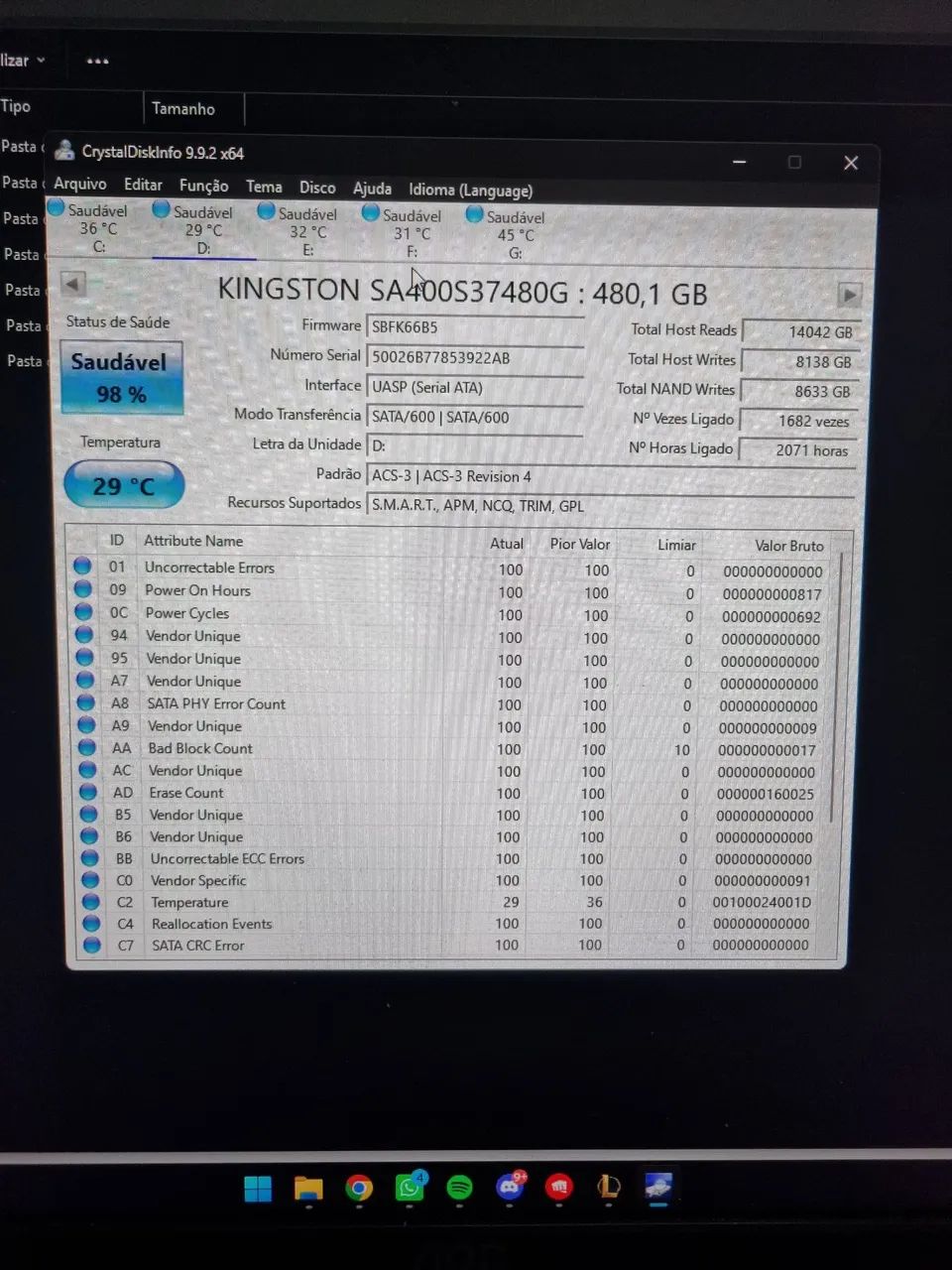Click status orb for Erase Count row
This screenshot has width=952, height=1270.
(x=89, y=793)
